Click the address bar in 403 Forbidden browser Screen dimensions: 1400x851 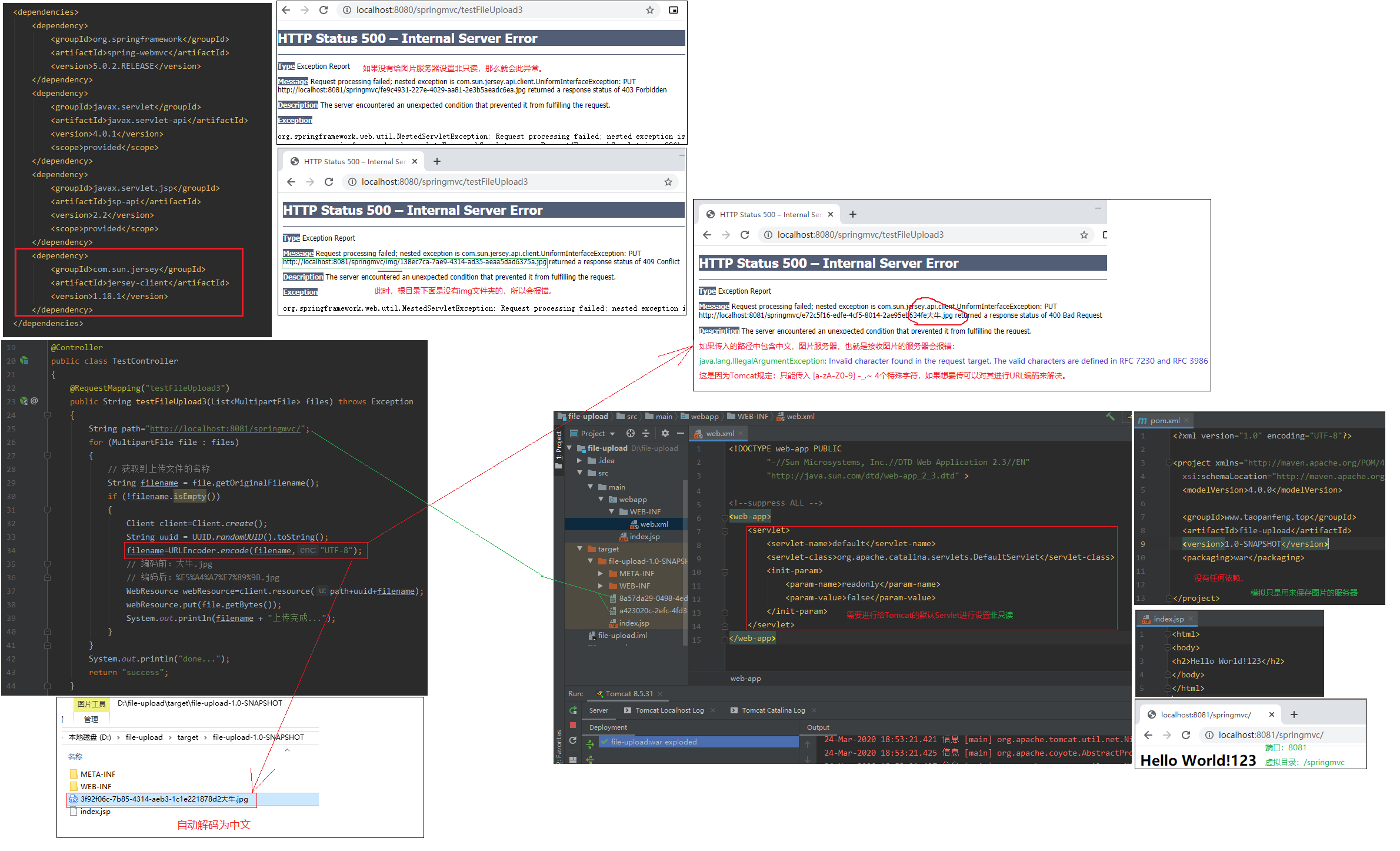(499, 10)
